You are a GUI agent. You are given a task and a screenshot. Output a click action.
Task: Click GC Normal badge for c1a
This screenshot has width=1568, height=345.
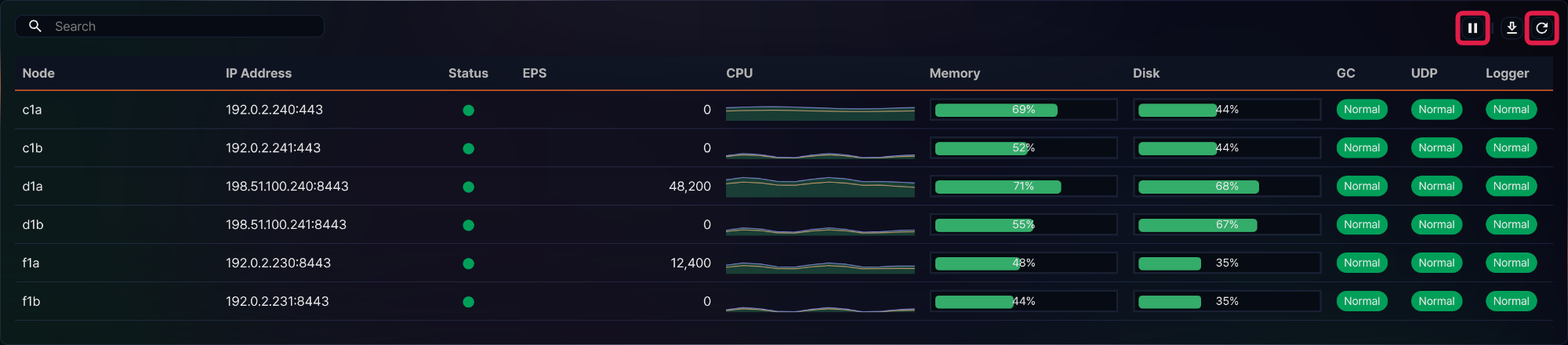click(x=1362, y=110)
